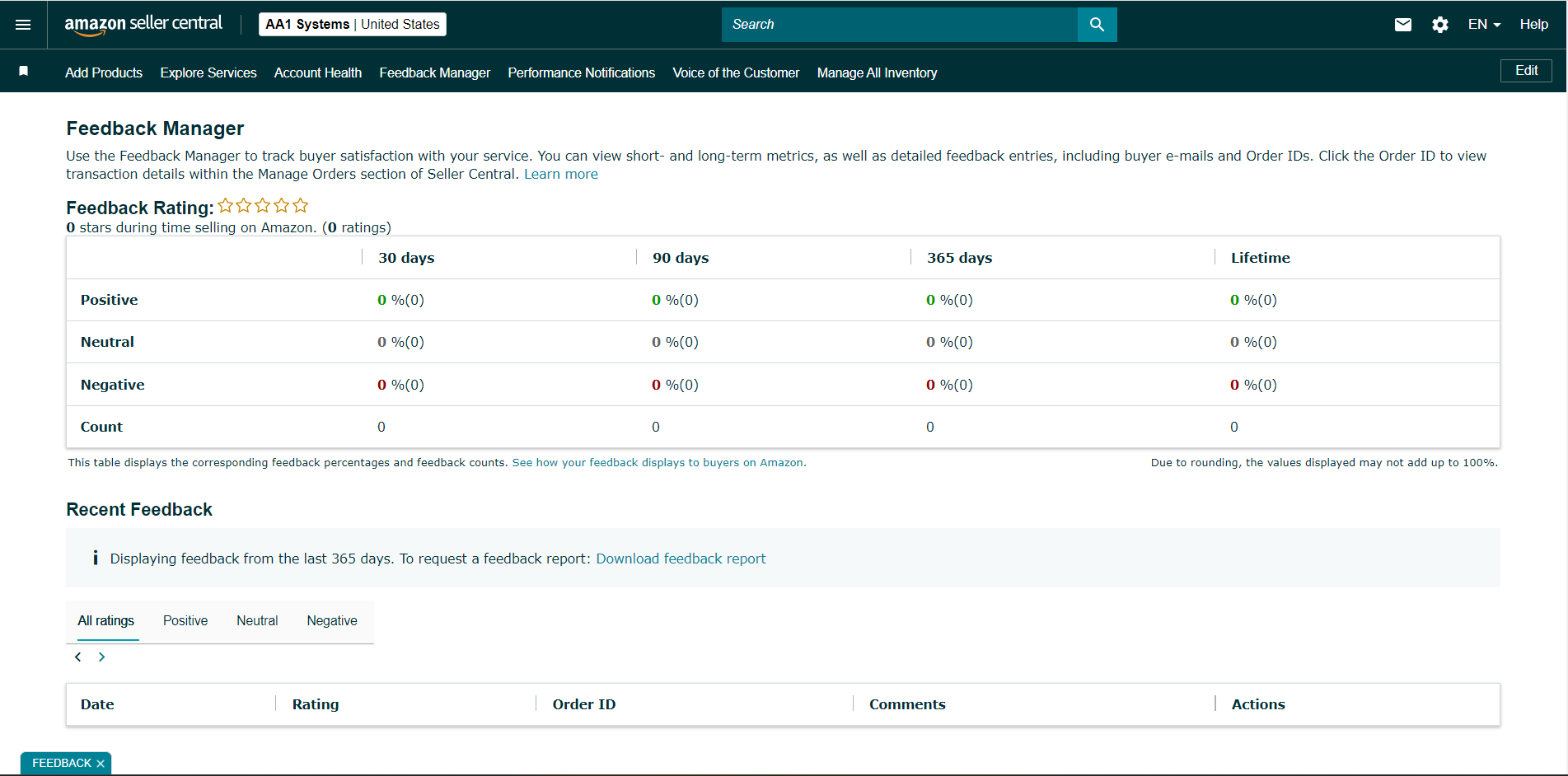Click Neutral 90 days value 0 %(0)
This screenshot has width=1568, height=776.
coord(675,342)
